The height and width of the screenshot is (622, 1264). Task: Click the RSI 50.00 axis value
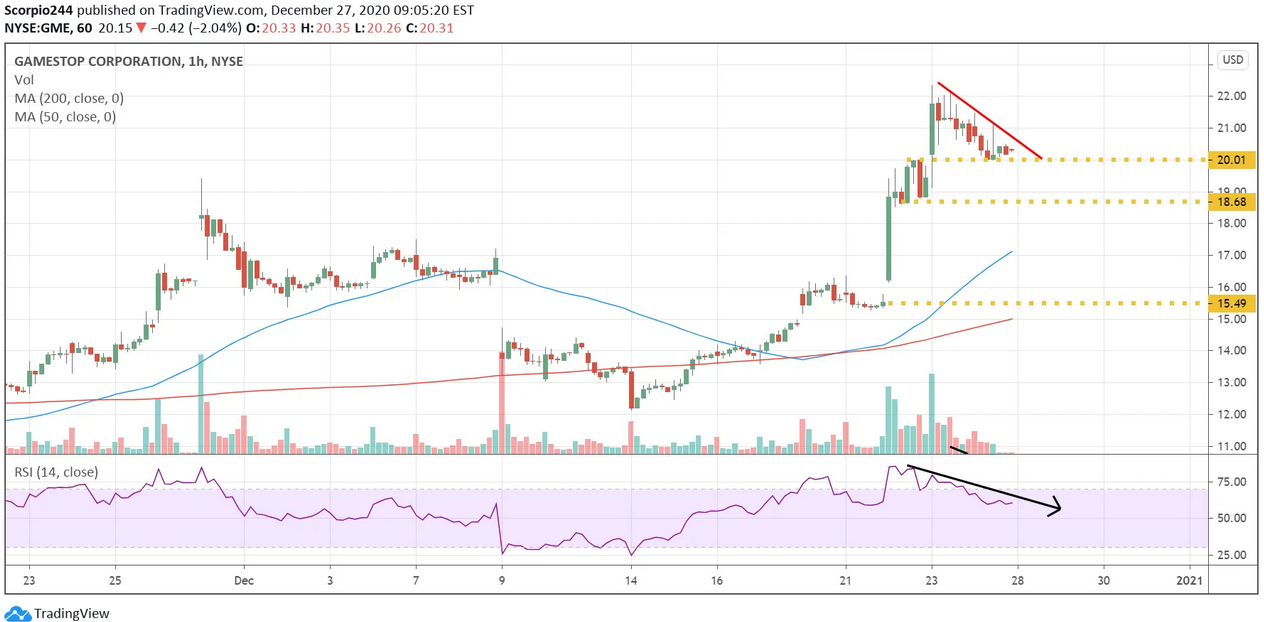click(x=1230, y=518)
